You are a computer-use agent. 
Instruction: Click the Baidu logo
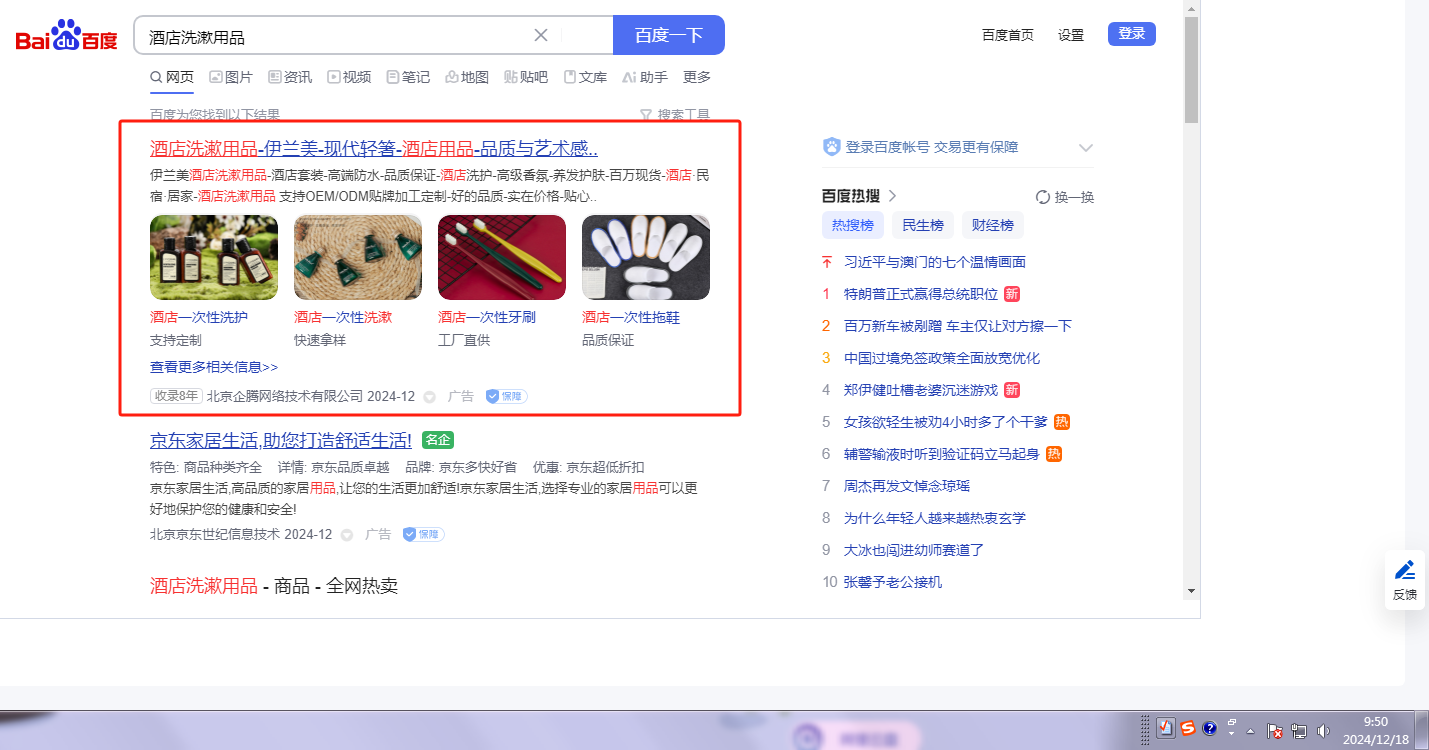coord(66,35)
